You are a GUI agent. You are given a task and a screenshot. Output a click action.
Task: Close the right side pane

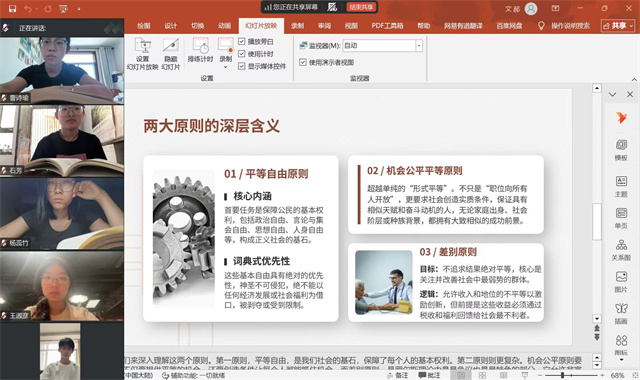pos(630,94)
